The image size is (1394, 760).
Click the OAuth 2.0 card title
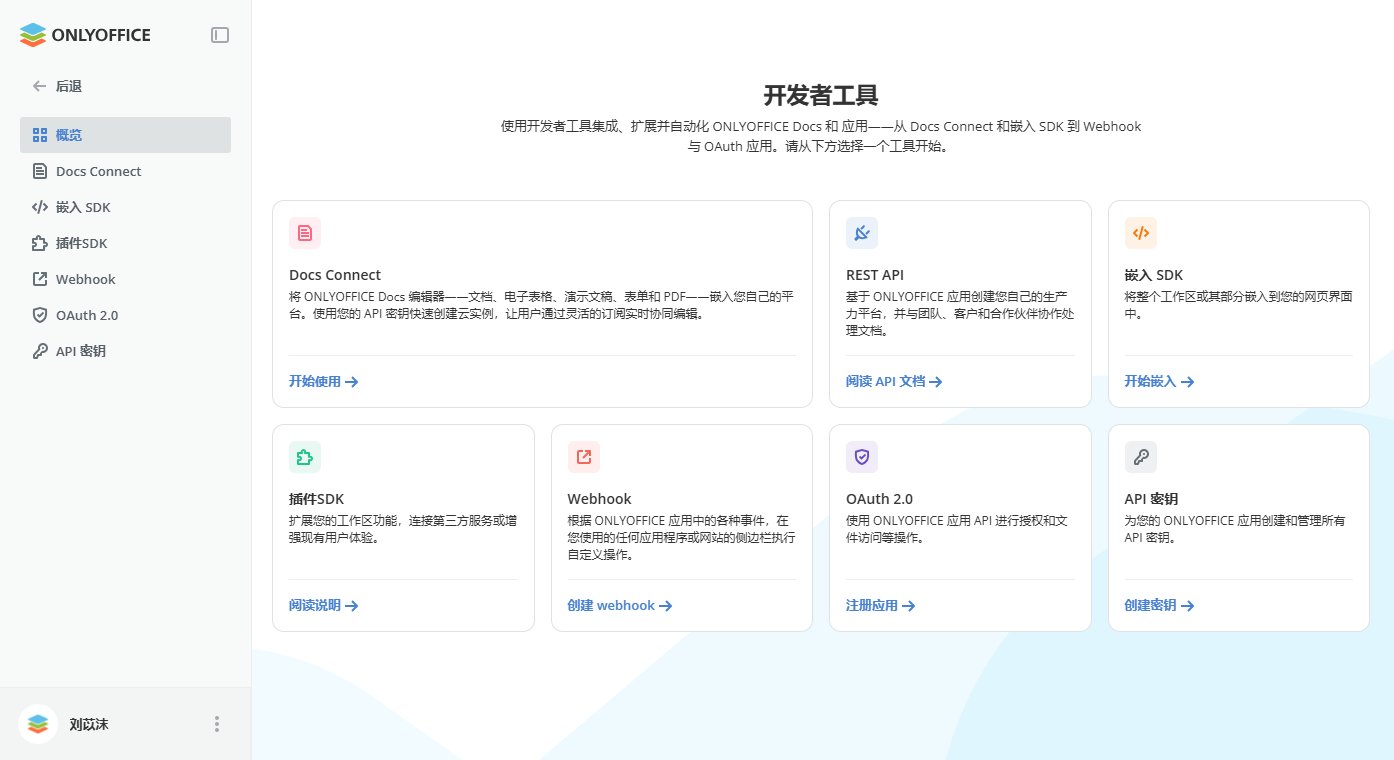(879, 499)
